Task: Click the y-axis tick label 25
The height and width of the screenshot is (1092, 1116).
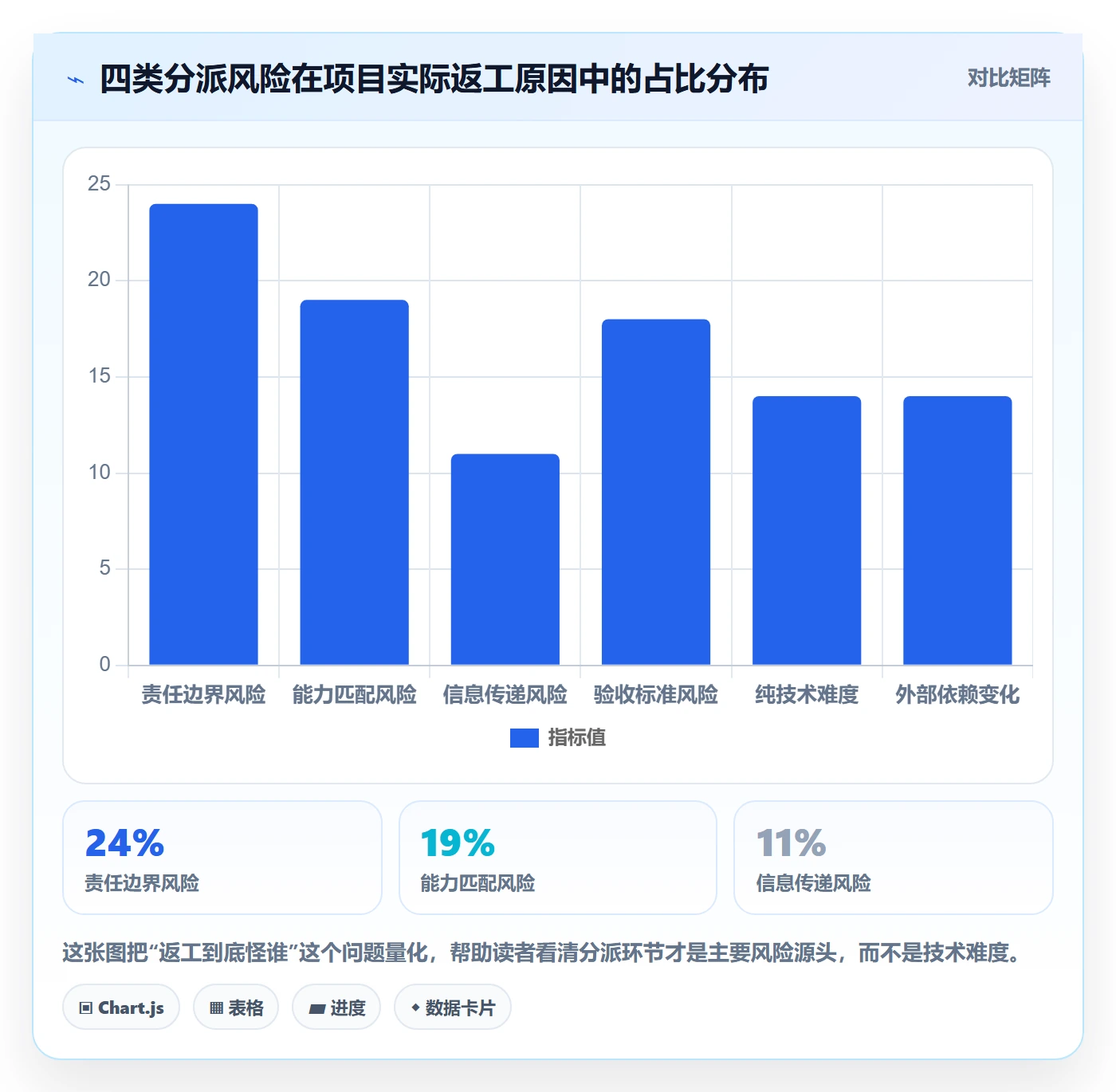Action: tap(99, 184)
